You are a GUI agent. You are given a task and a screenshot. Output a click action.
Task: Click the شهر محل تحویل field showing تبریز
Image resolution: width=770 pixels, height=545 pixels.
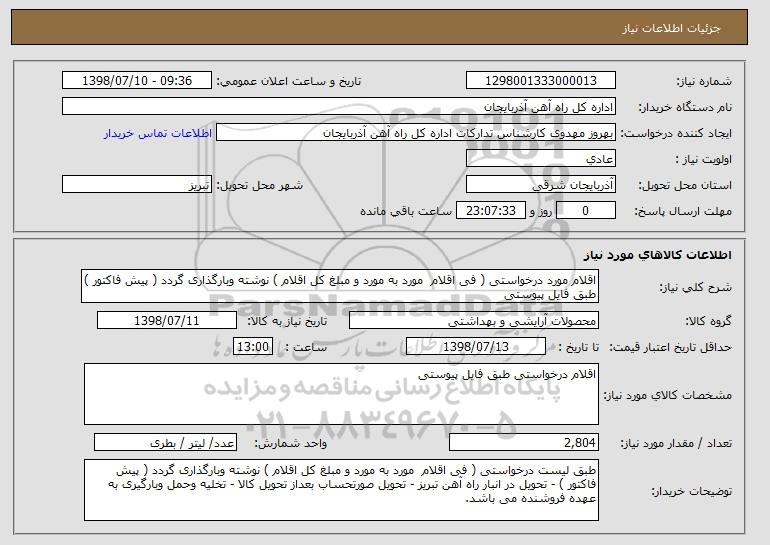pyautogui.click(x=137, y=185)
